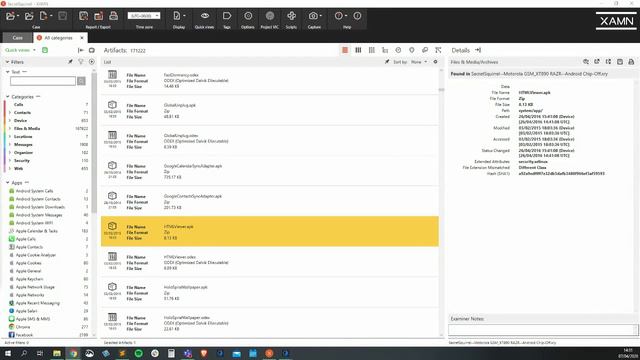Viewport: 640px width, 360px height.
Task: Click the pin icon in the Filters header
Action: tap(70, 62)
